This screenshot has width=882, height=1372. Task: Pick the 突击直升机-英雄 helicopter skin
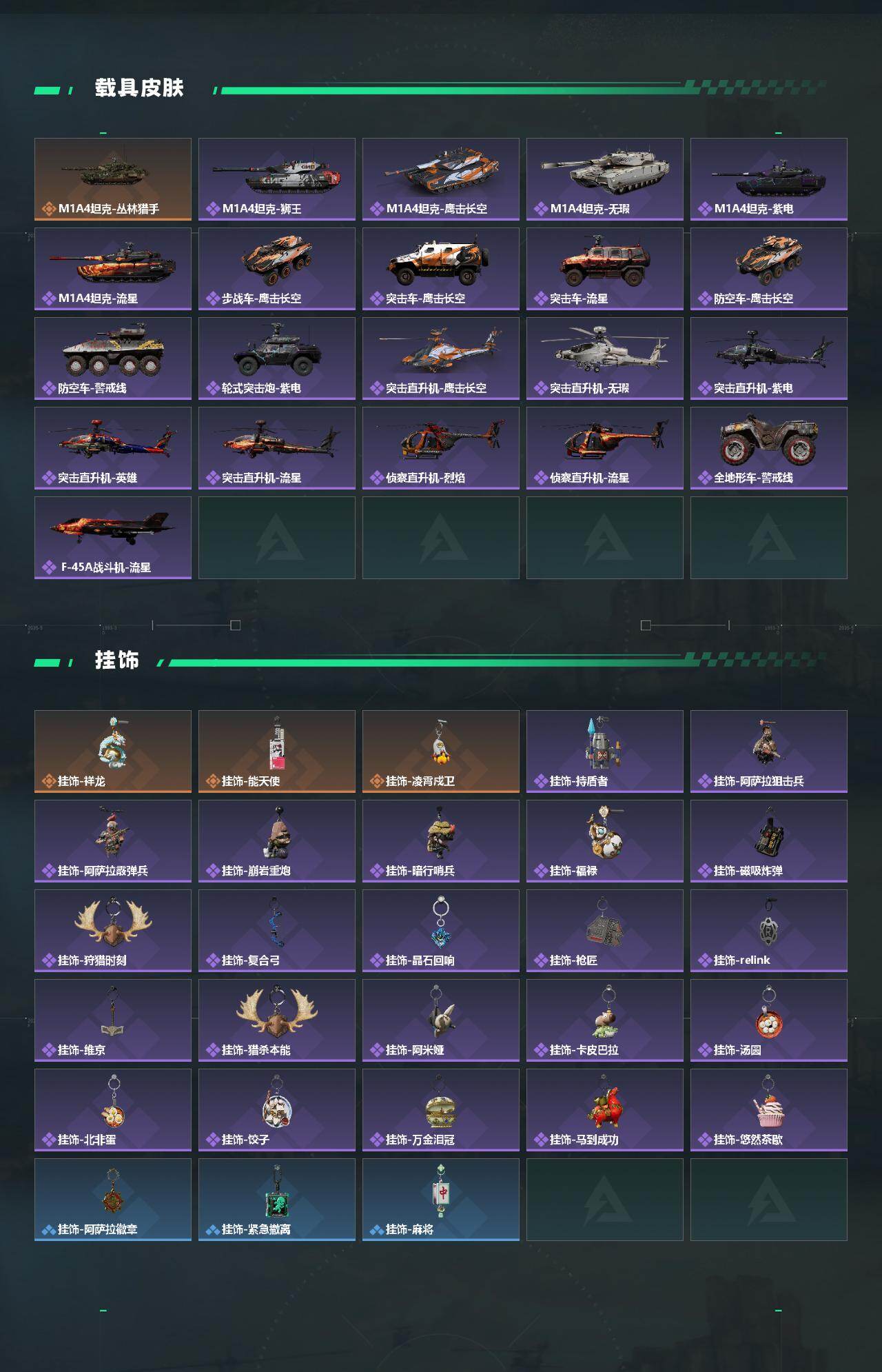tap(113, 448)
